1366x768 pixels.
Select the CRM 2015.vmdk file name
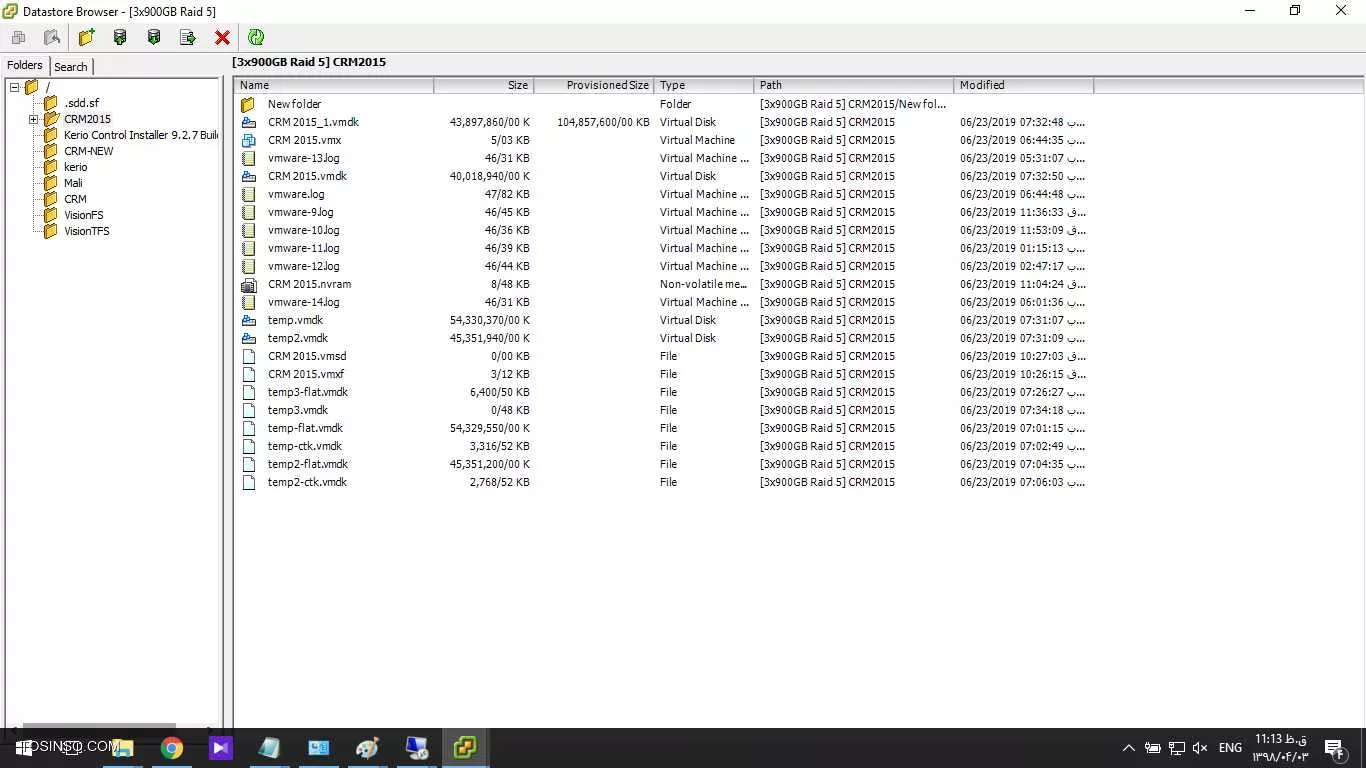click(307, 176)
